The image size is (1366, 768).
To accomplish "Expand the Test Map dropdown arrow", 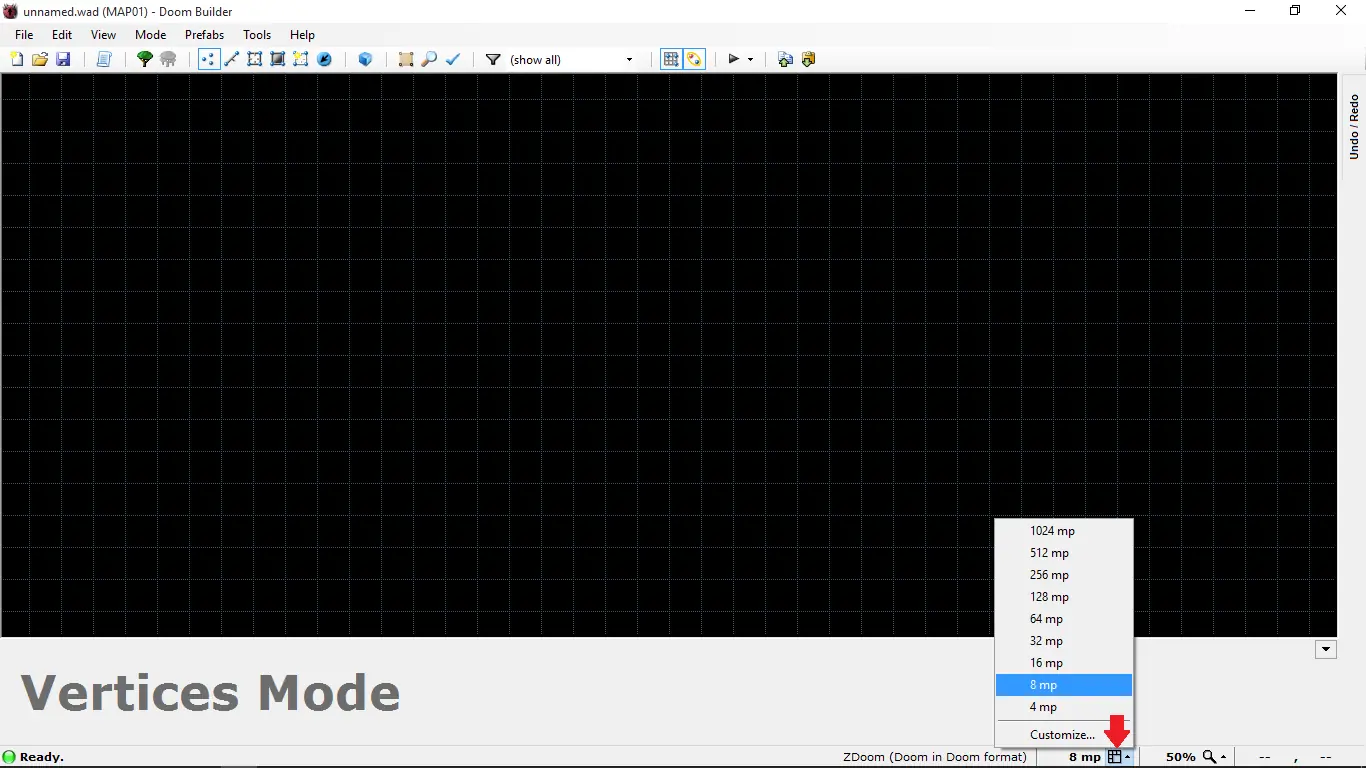I will click(x=750, y=60).
